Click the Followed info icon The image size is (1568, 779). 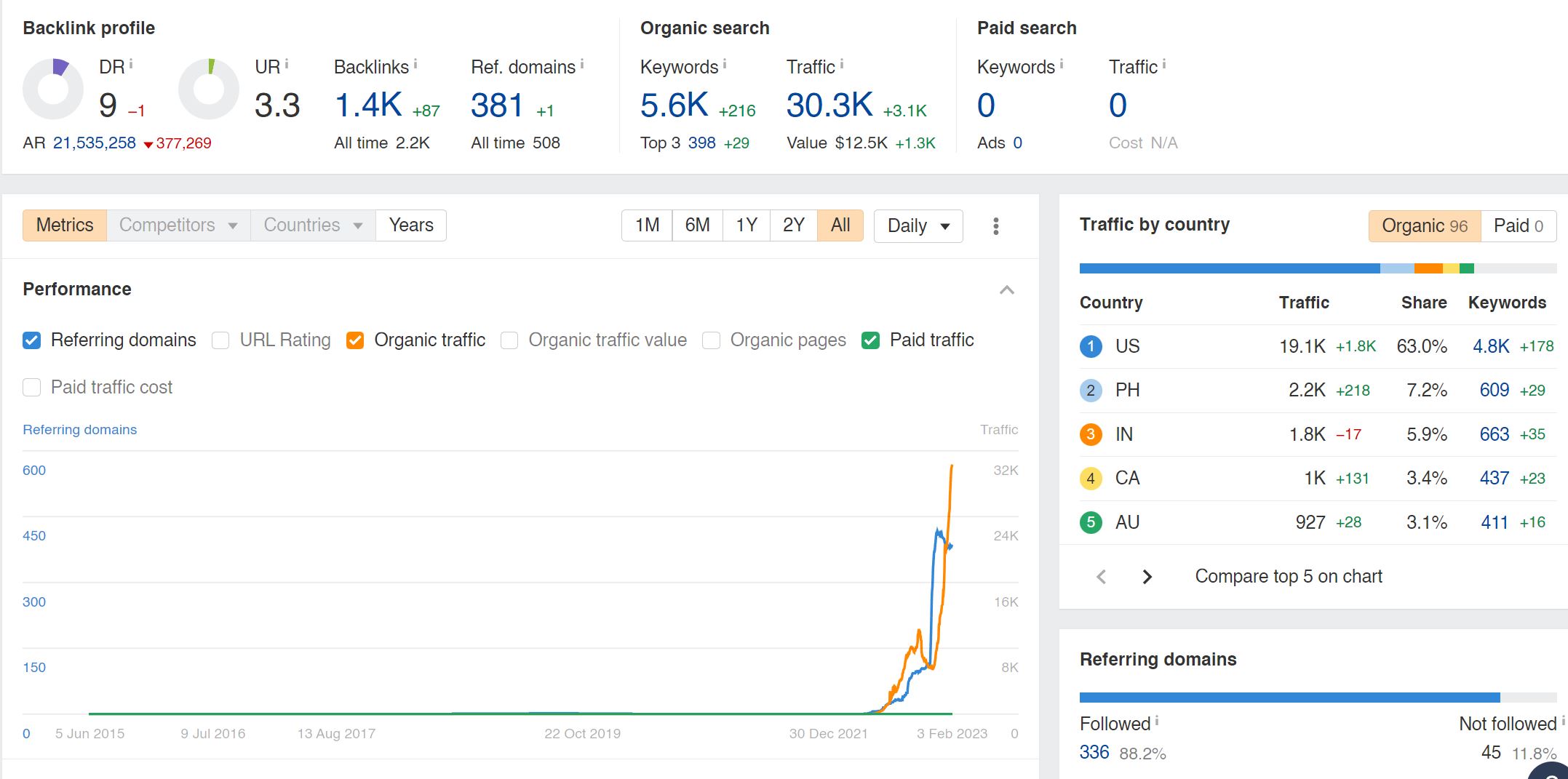click(x=1157, y=722)
